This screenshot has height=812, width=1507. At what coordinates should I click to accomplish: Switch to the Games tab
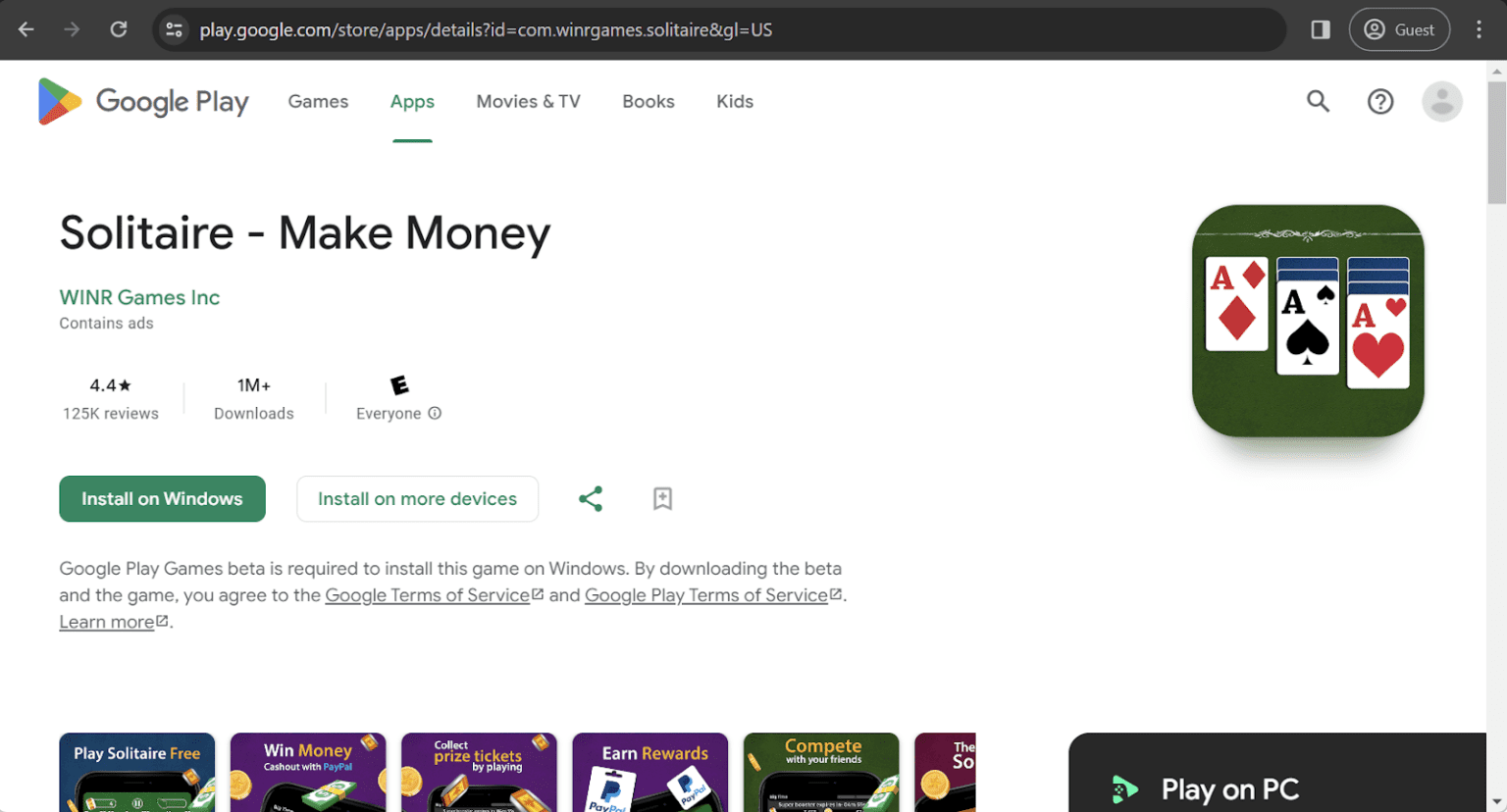click(x=318, y=101)
